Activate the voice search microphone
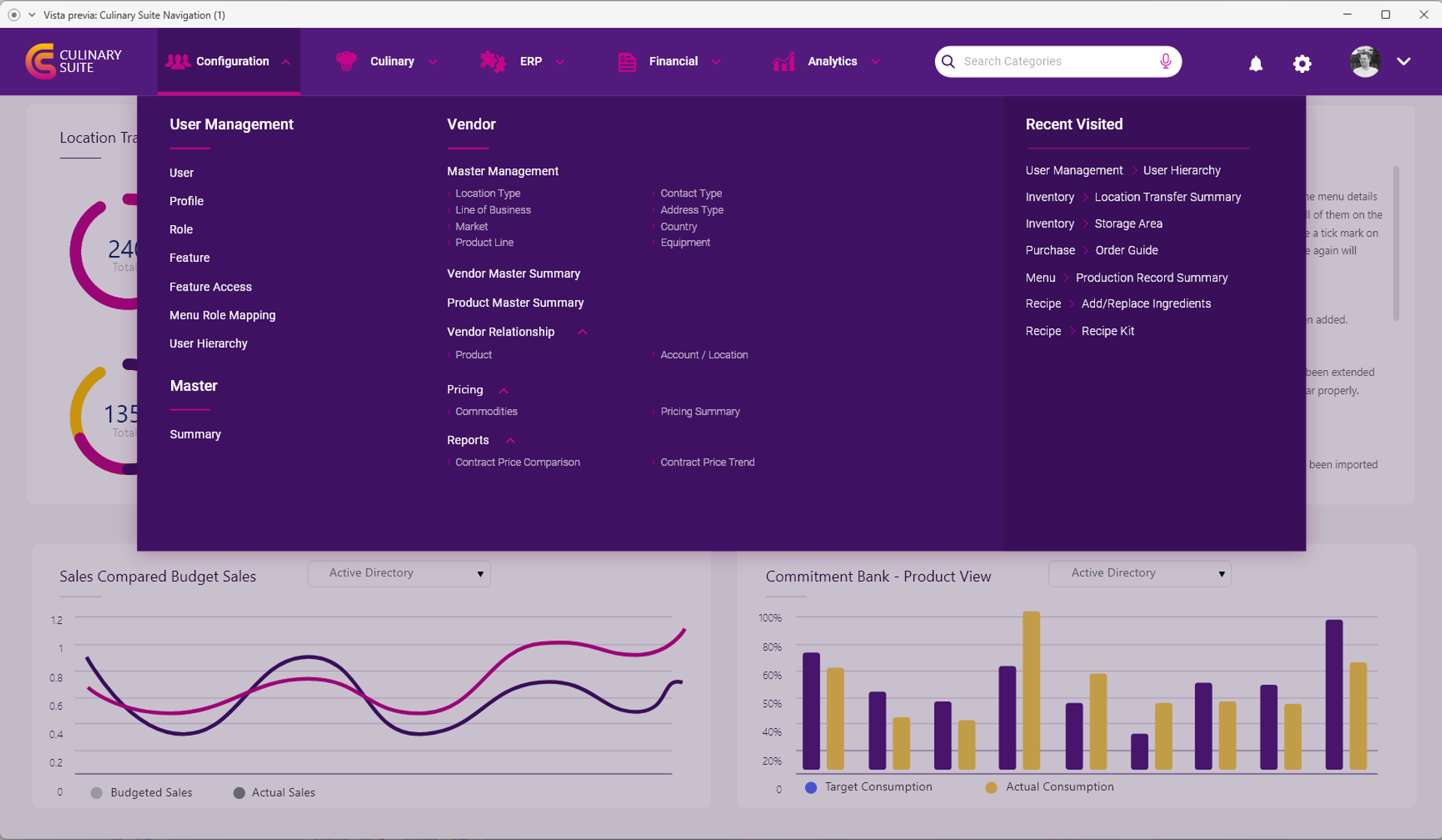The height and width of the screenshot is (840, 1442). pyautogui.click(x=1165, y=62)
